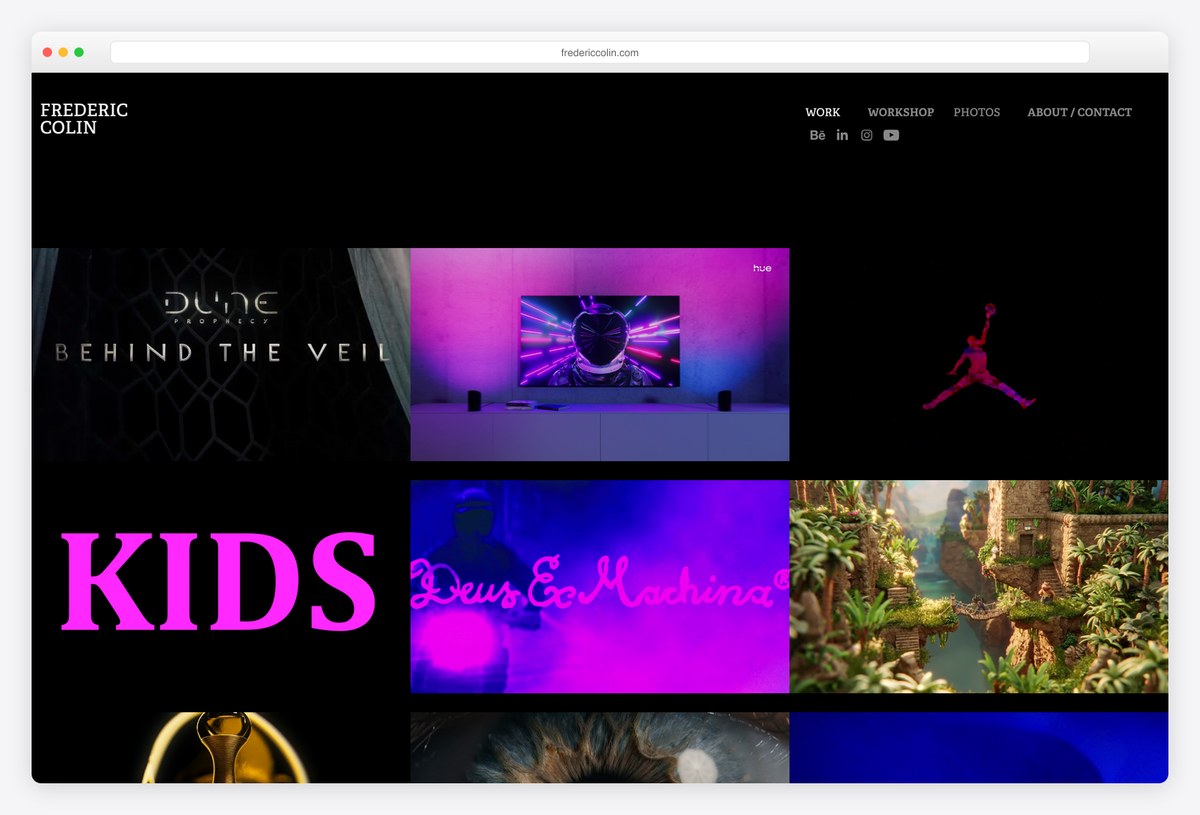Open the hue TV astronaut project
Image resolution: width=1200 pixels, height=815 pixels.
tap(600, 354)
